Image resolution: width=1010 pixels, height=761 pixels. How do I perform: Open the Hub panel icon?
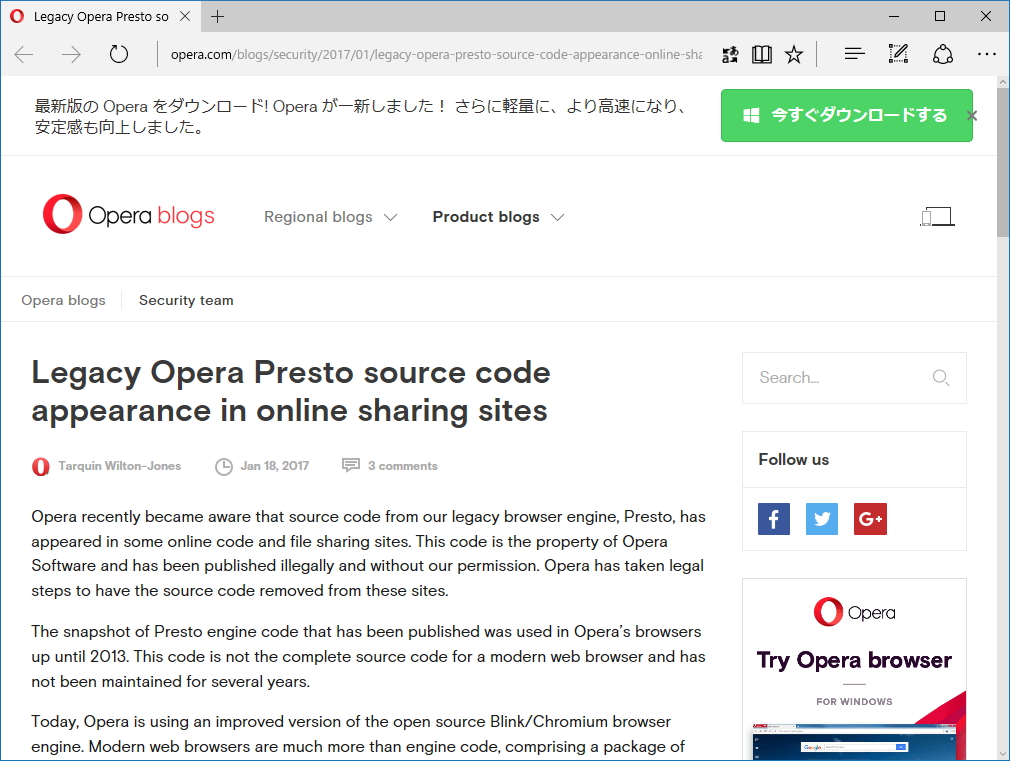853,54
